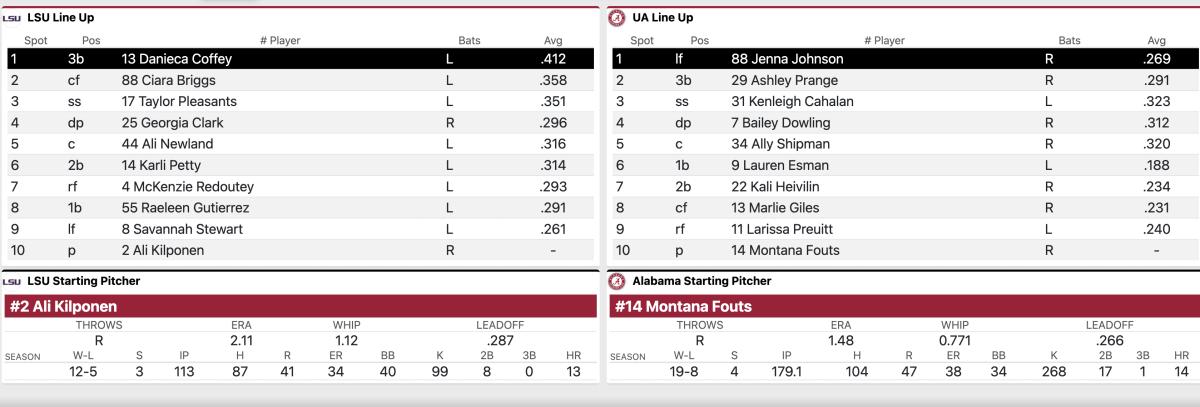Click the LSU logo beside LSU Starting Pitcher

click(11, 282)
